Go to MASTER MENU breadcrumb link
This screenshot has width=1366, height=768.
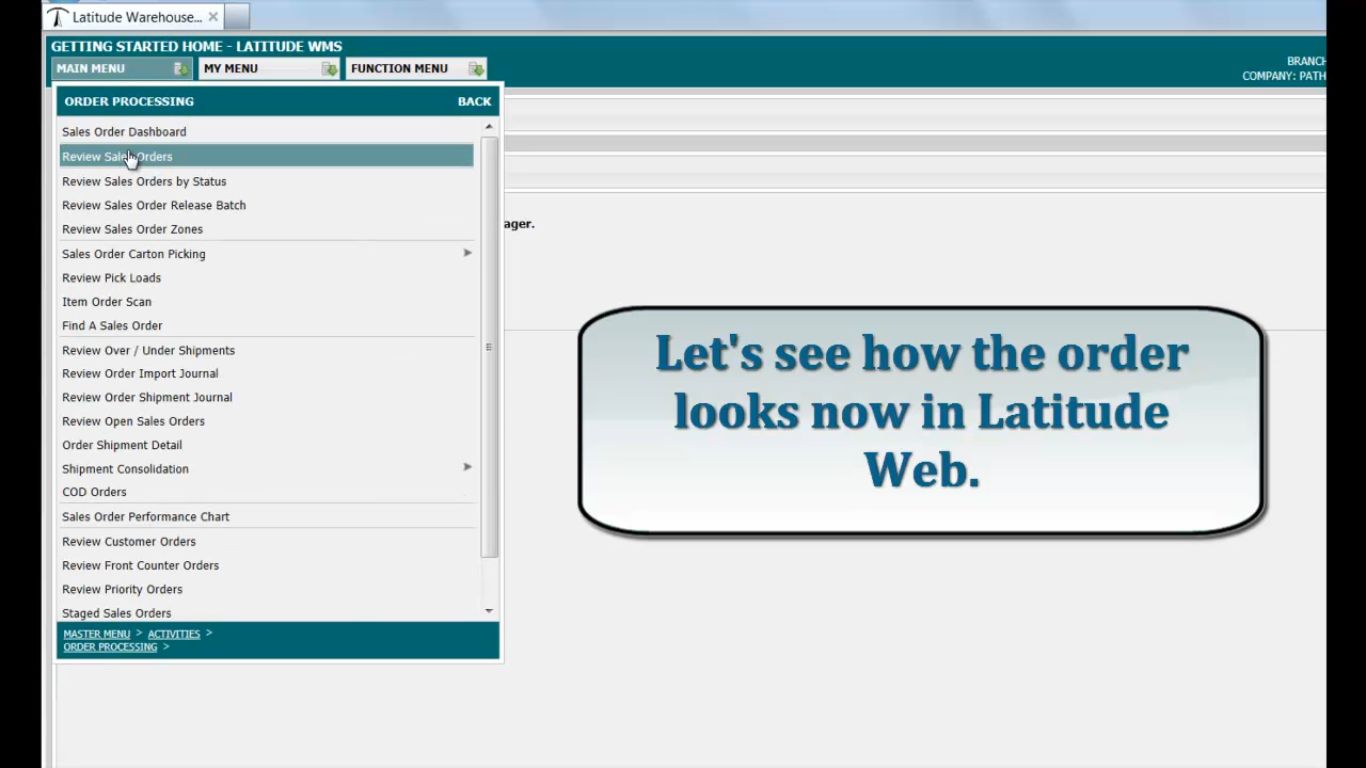click(x=97, y=634)
